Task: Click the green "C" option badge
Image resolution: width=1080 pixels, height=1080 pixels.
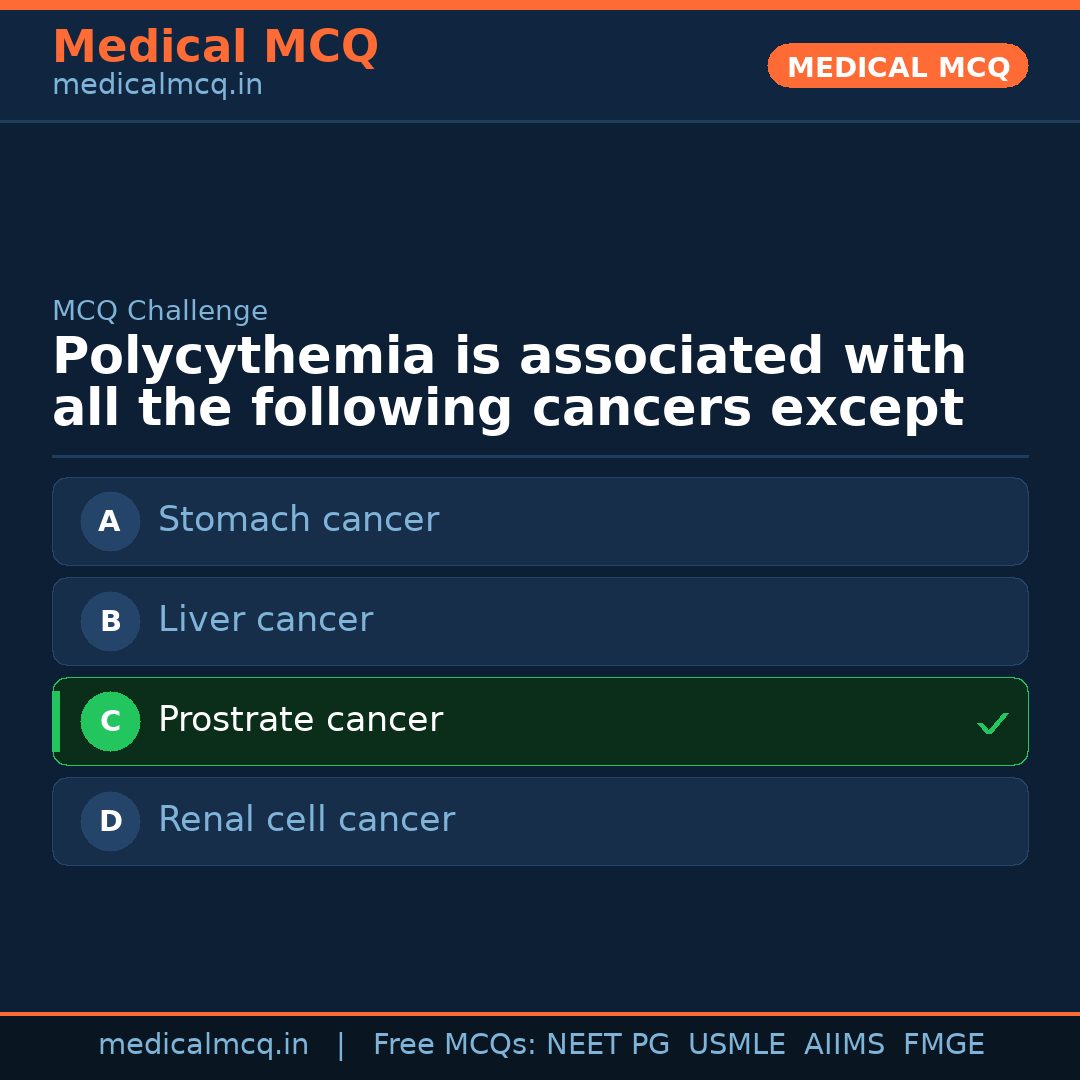Action: [110, 721]
